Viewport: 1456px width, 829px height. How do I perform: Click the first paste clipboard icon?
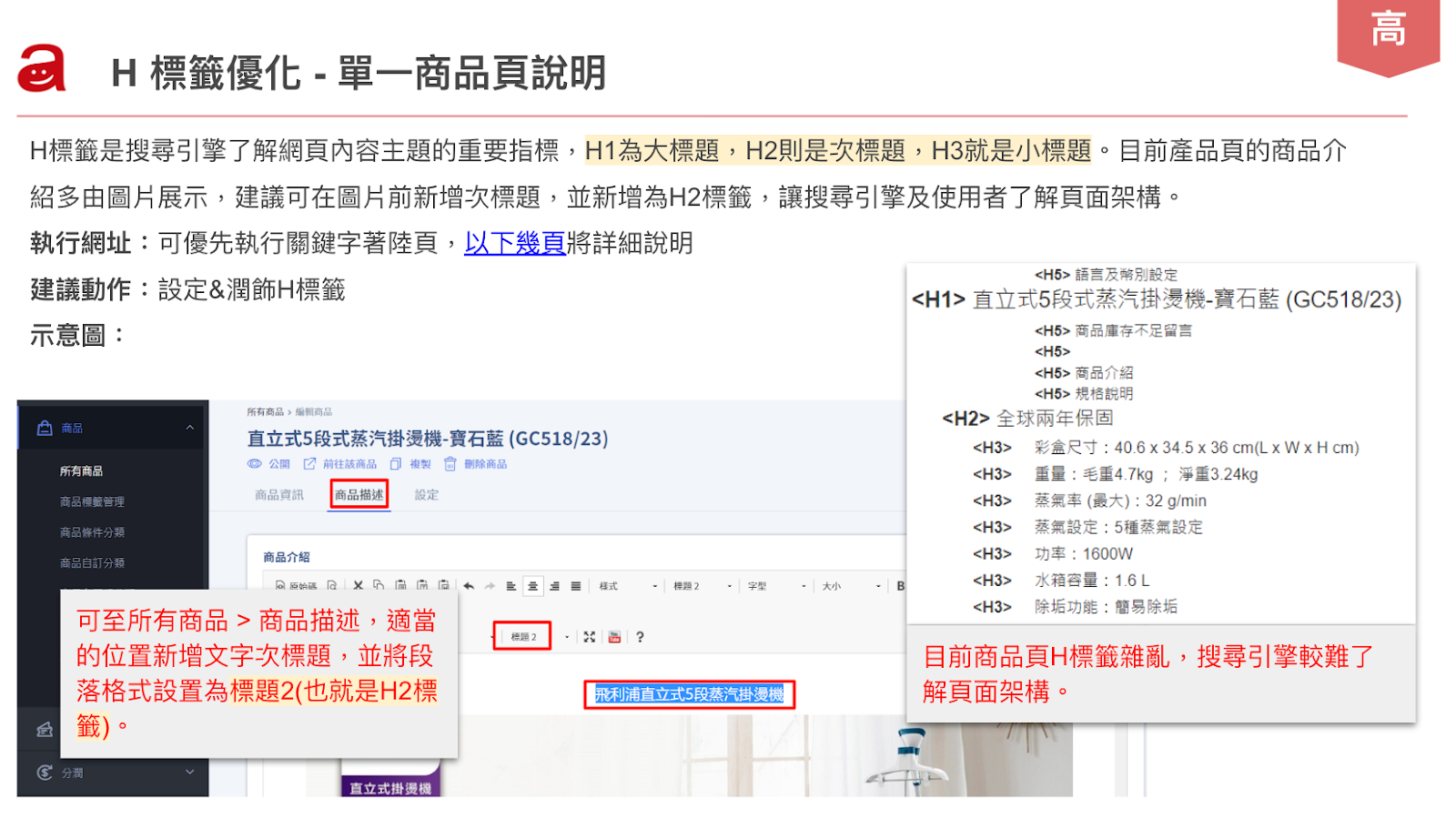[400, 585]
